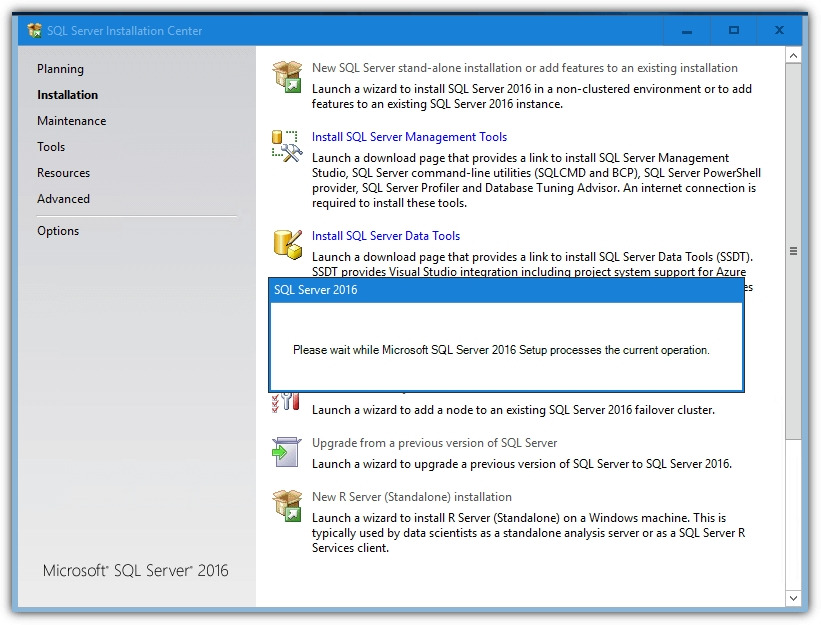Click 'Launch a download page' Management Studio description
The height and width of the screenshot is (625, 821).
coord(536,181)
